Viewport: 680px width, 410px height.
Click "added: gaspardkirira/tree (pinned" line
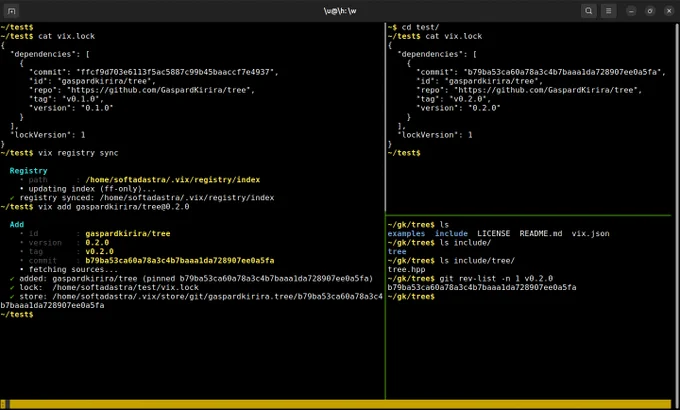coord(191,279)
